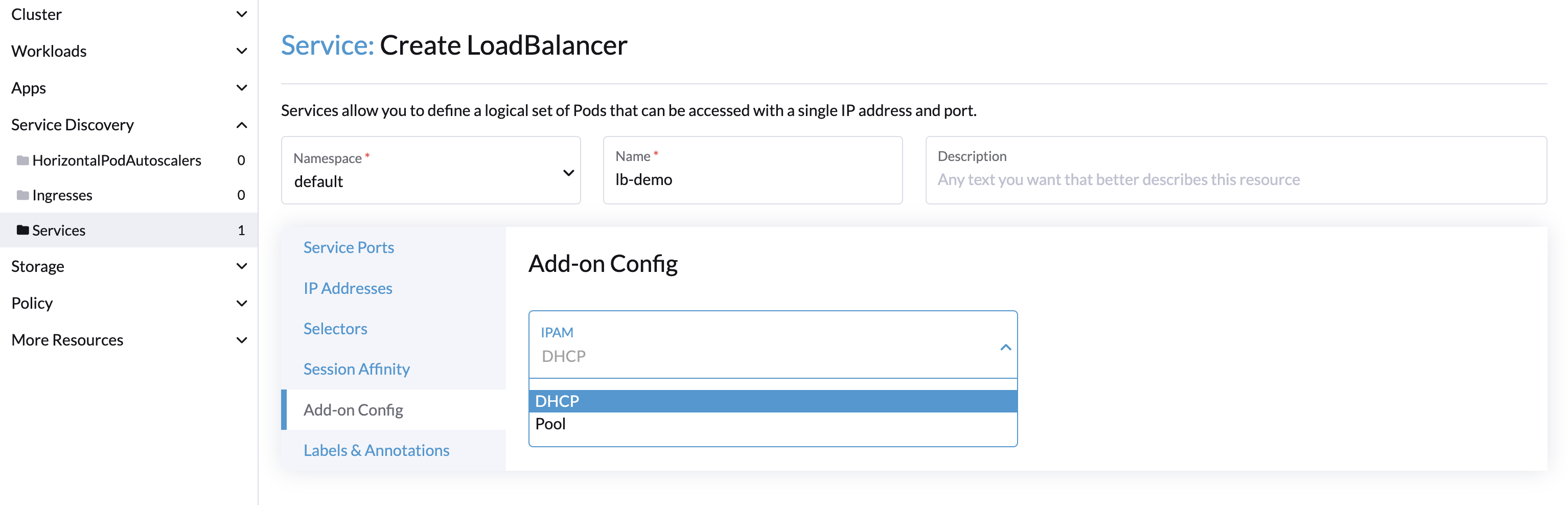The width and height of the screenshot is (1568, 505).
Task: Select the Pool option in IPAM list
Action: (x=550, y=424)
